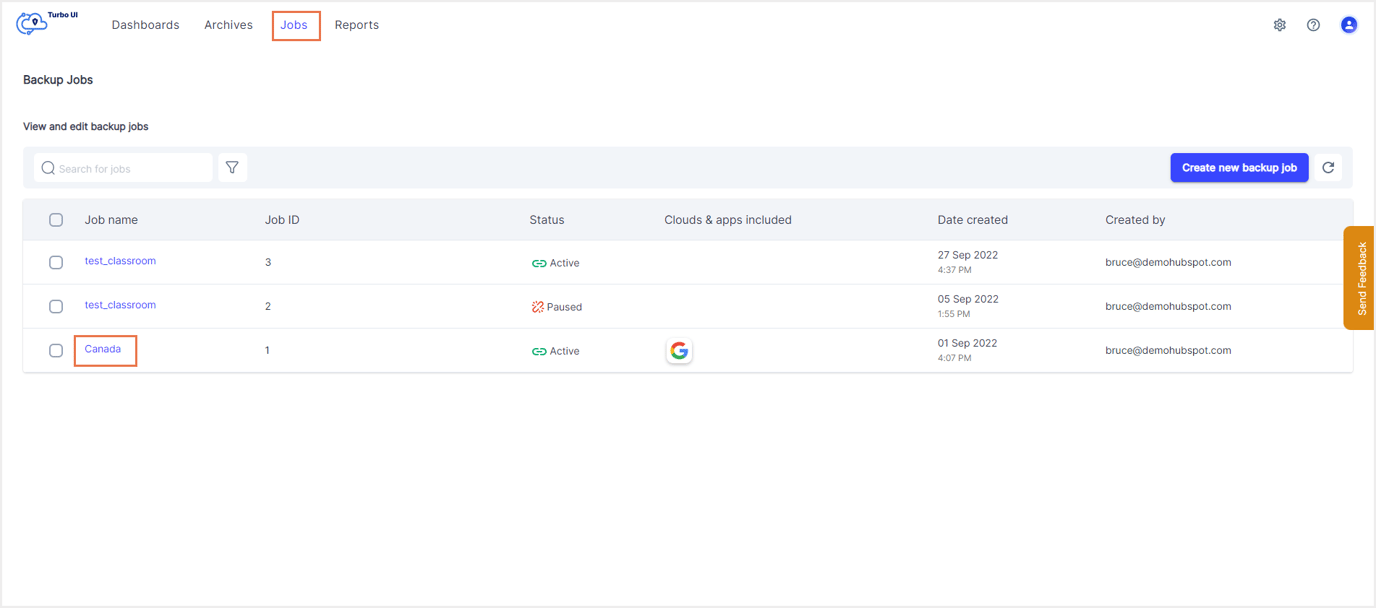
Task: Click the search magnifier icon
Action: point(48,167)
